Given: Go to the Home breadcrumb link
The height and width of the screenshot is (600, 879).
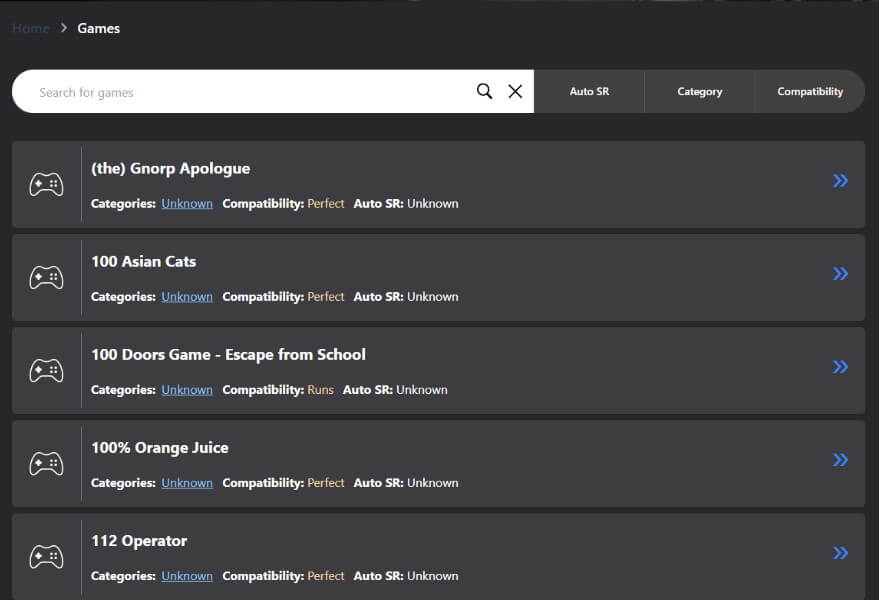Looking at the screenshot, I should click(31, 28).
